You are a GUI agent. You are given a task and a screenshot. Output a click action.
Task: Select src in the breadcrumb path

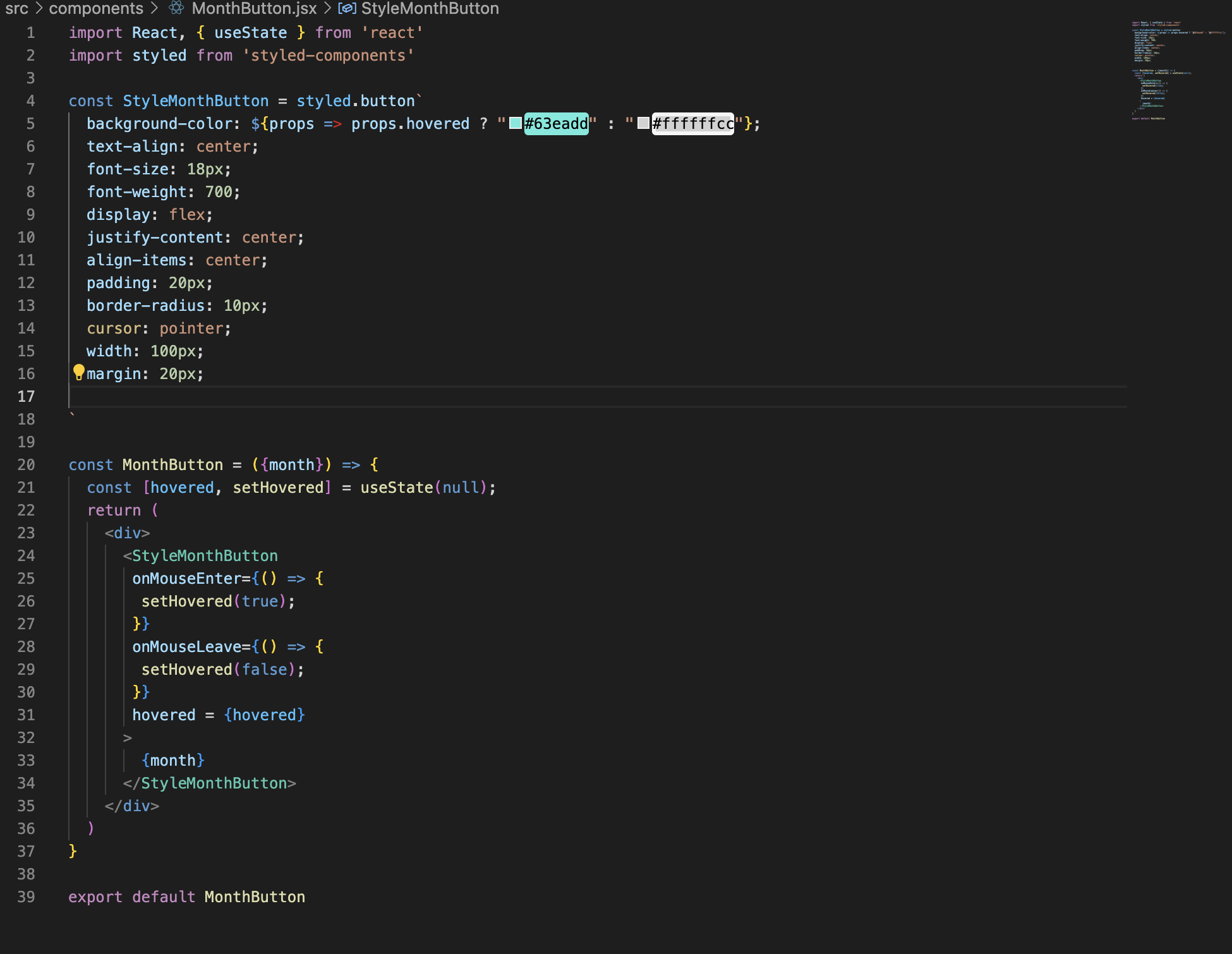point(17,8)
